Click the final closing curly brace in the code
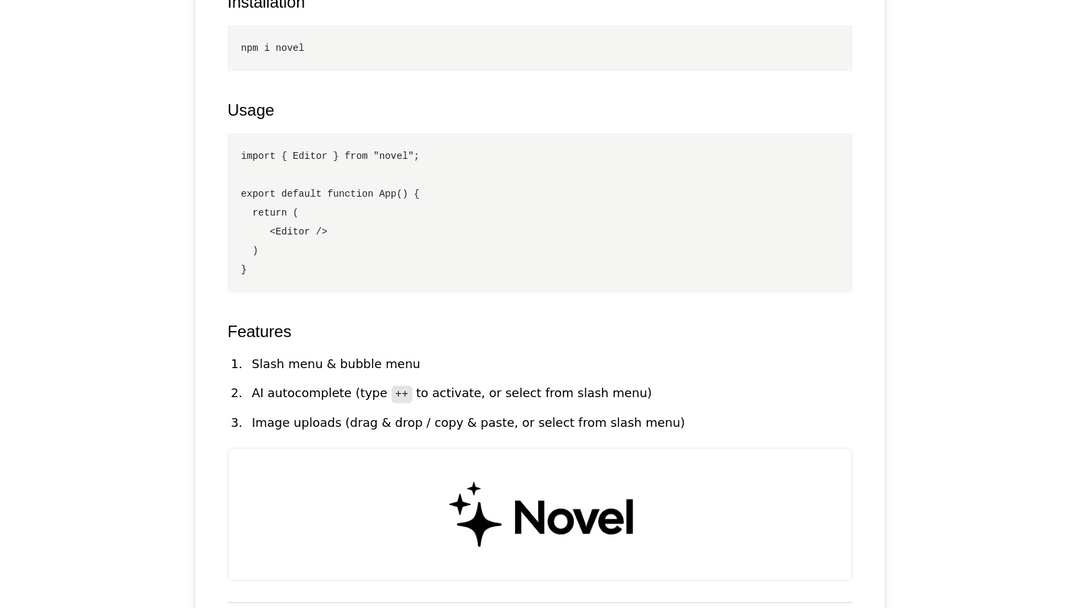This screenshot has width=1080, height=608. click(x=244, y=270)
